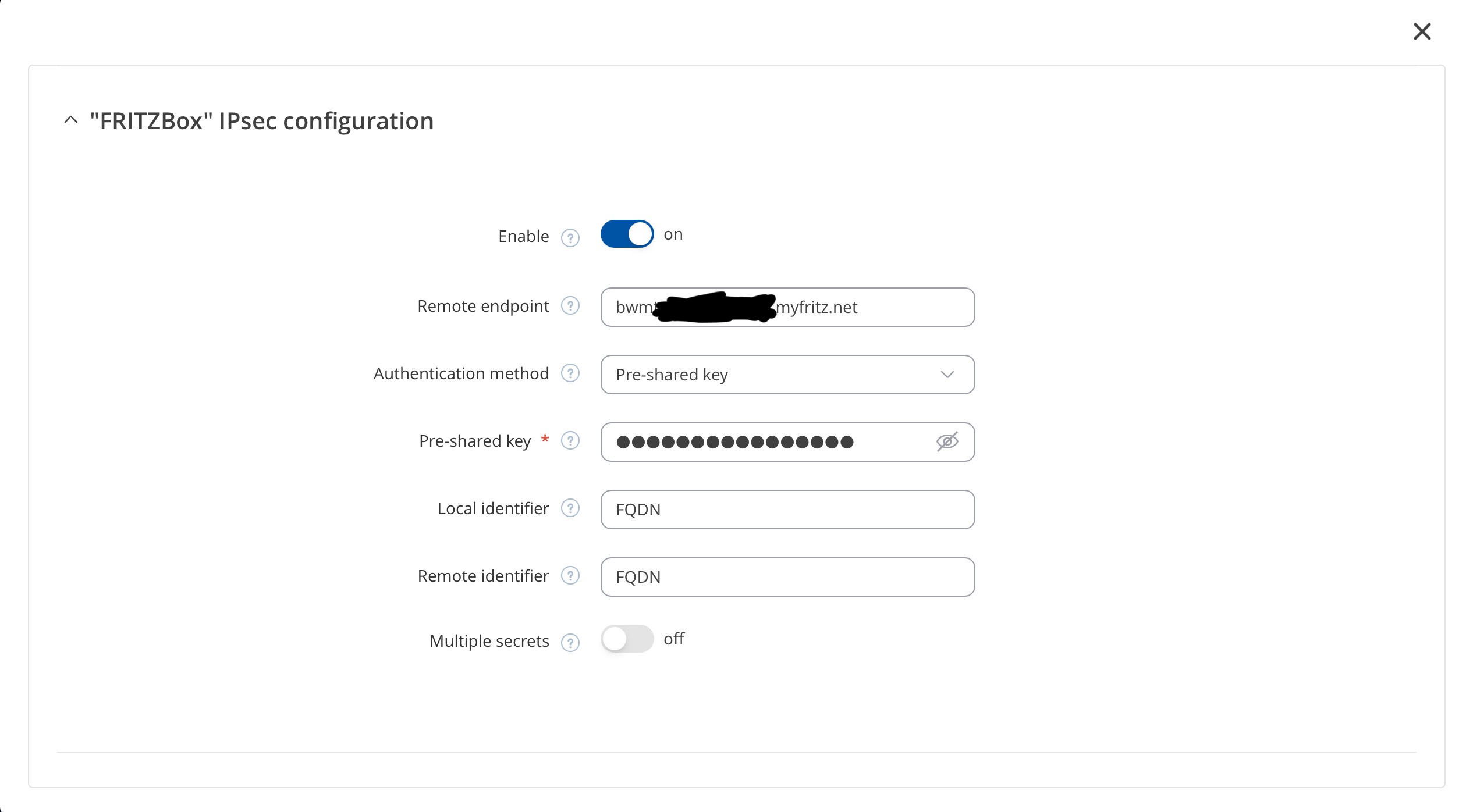Turn off the Enable switch
1466x812 pixels.
pos(627,234)
